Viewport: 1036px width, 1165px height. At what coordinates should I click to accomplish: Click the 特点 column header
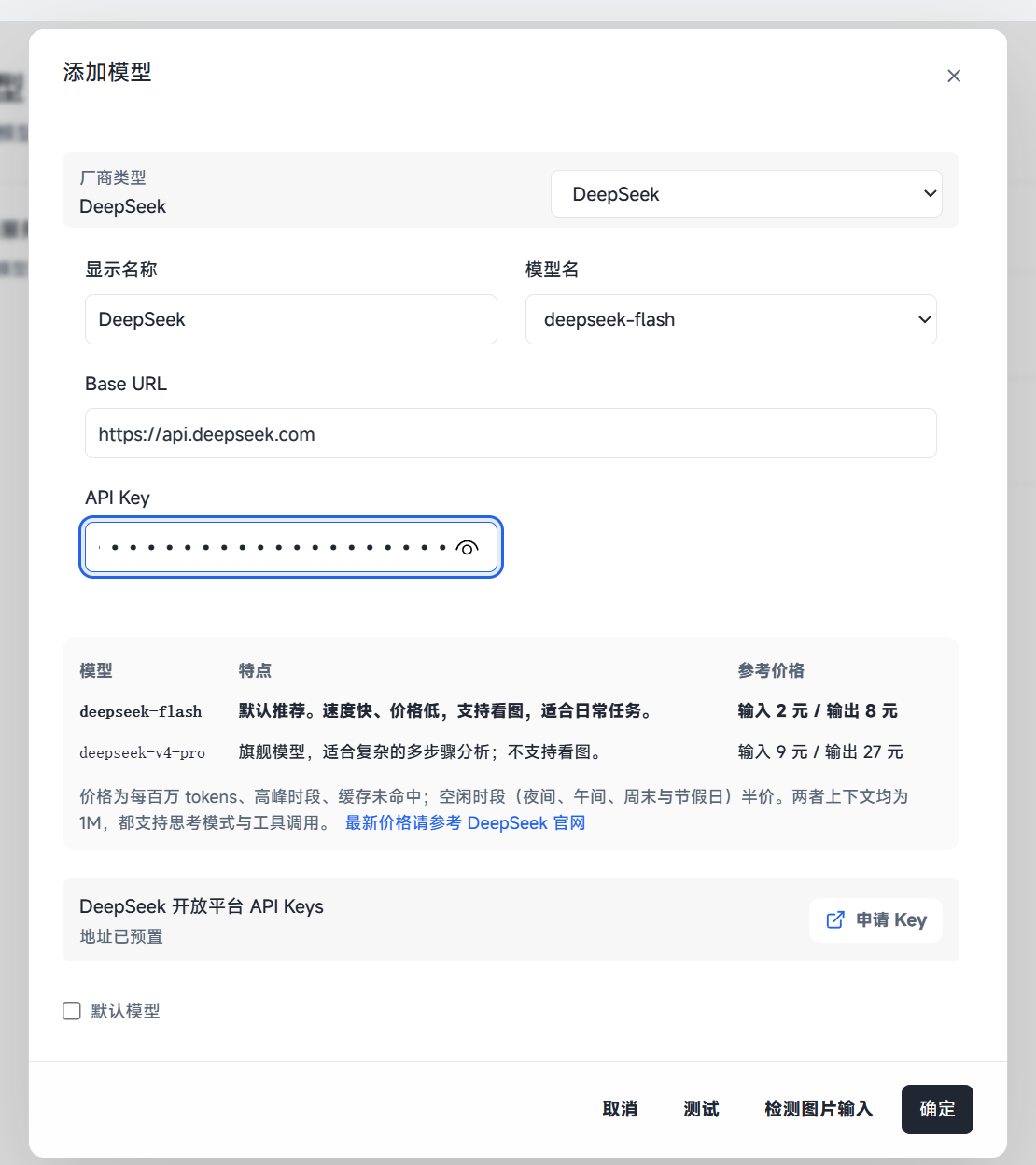pyautogui.click(x=255, y=670)
